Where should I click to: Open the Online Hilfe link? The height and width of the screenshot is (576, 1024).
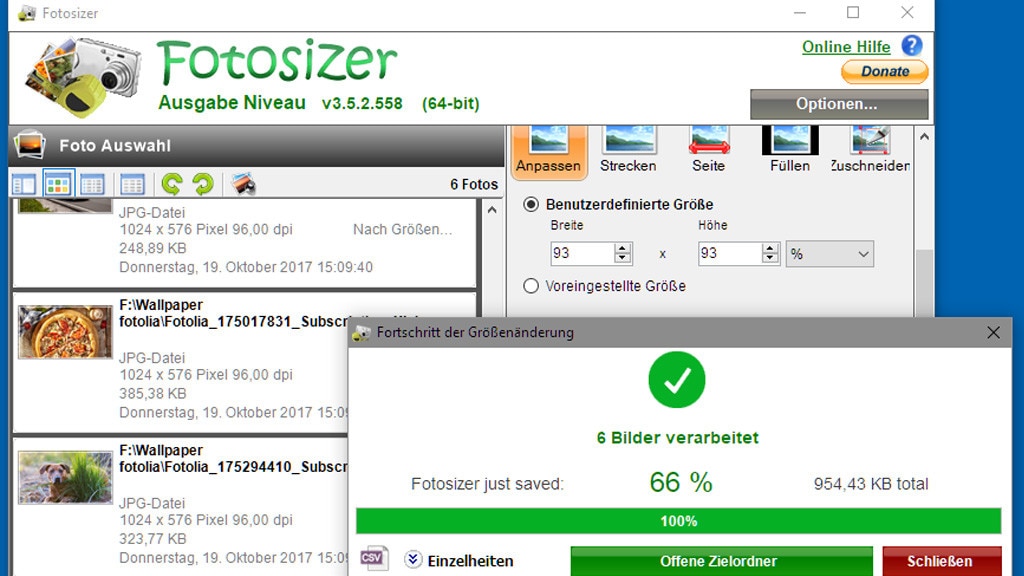[846, 47]
